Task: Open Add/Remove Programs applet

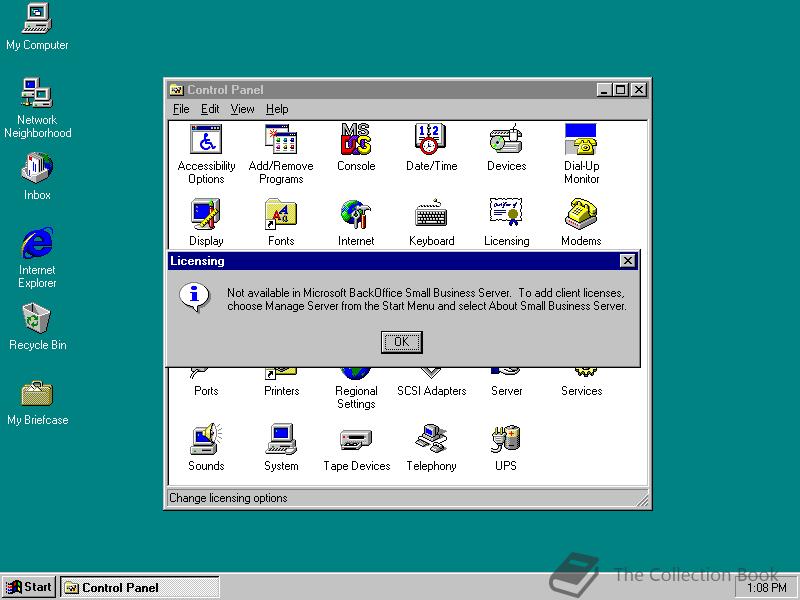Action: click(x=281, y=154)
